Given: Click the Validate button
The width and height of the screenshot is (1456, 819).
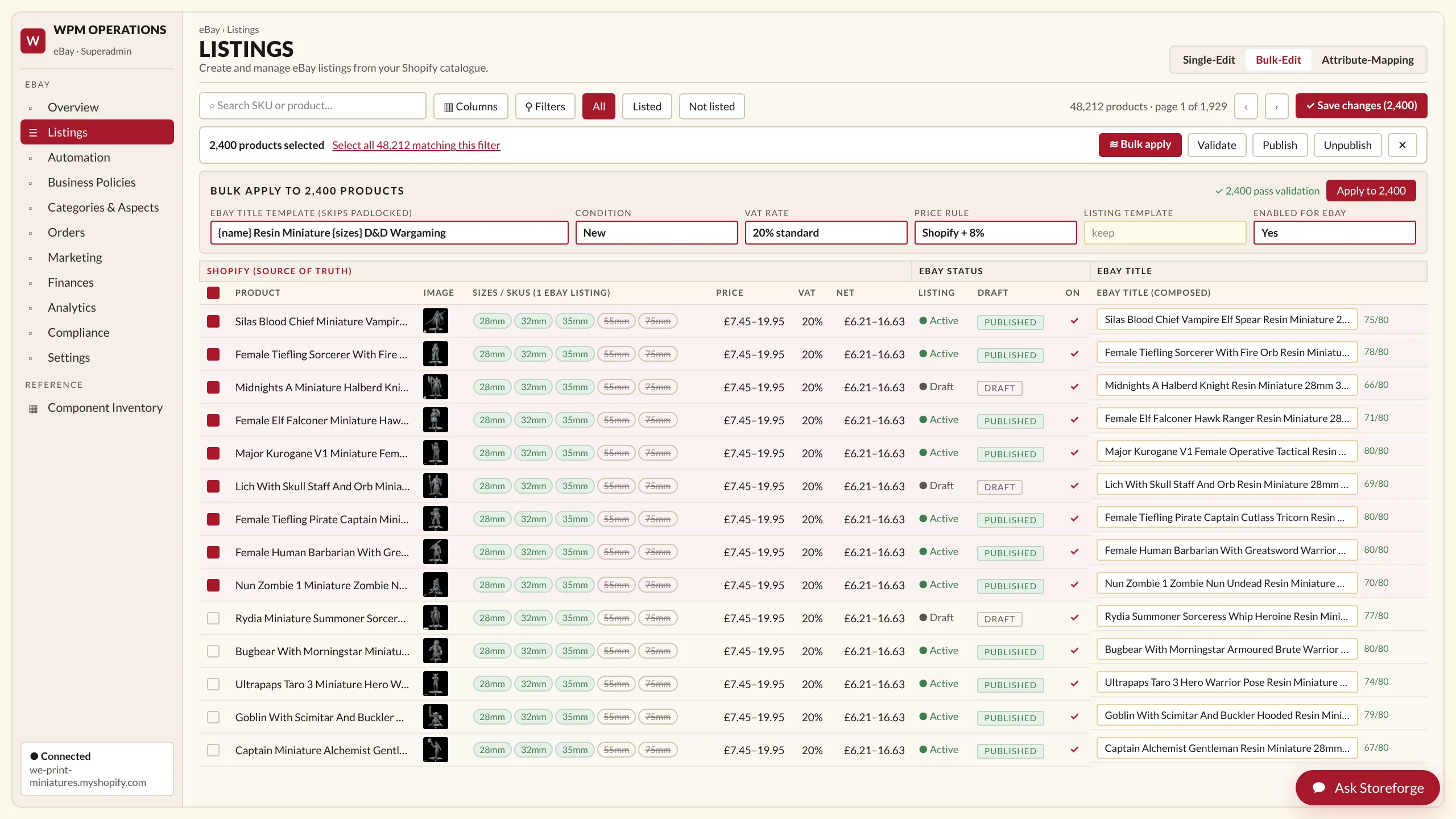Looking at the screenshot, I should pyautogui.click(x=1217, y=145).
